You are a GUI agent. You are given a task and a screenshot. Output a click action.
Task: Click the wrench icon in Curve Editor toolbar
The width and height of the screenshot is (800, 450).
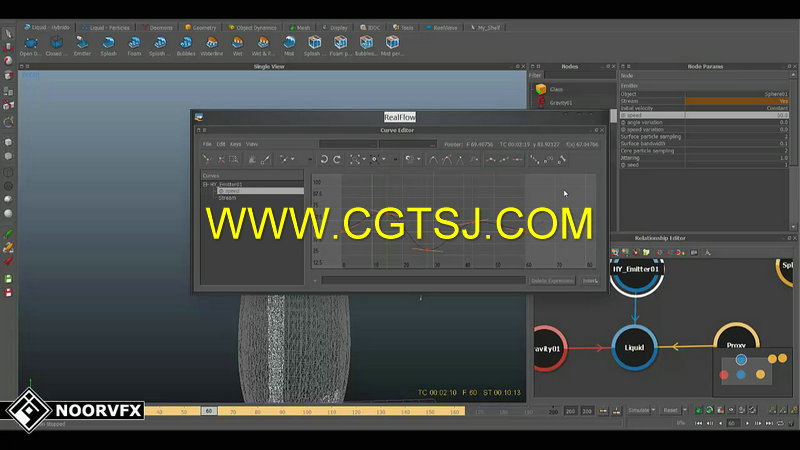562,160
